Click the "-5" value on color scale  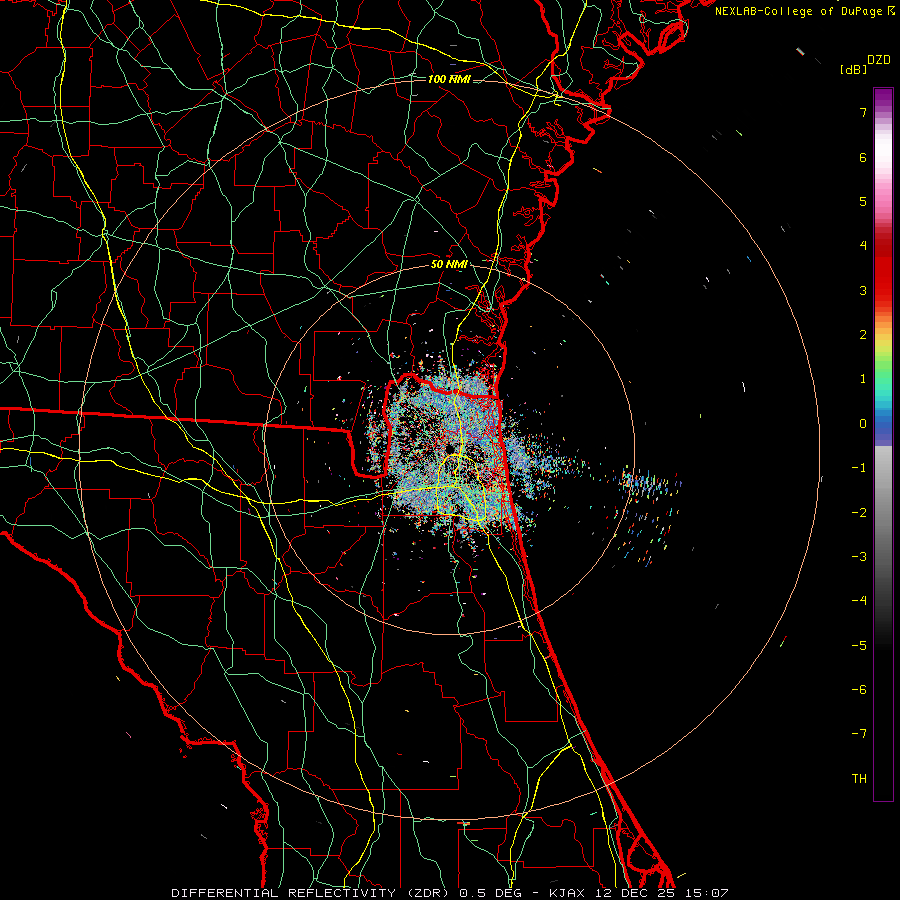tap(859, 646)
